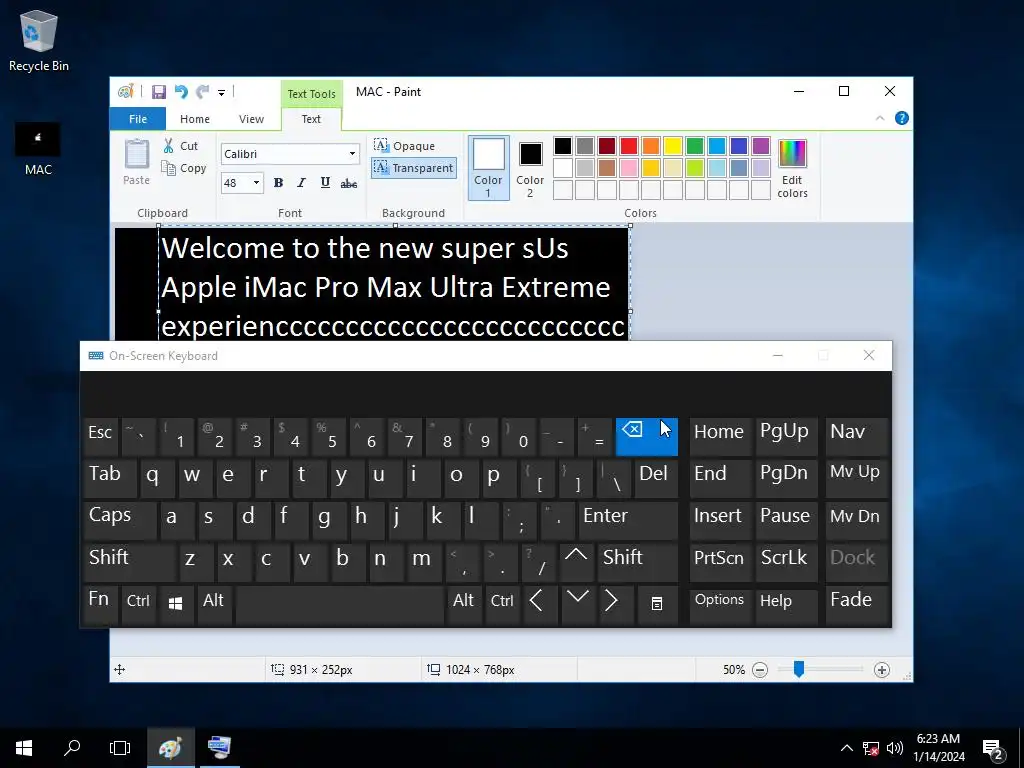Click the Text Tools contextual tab

pos(312,94)
